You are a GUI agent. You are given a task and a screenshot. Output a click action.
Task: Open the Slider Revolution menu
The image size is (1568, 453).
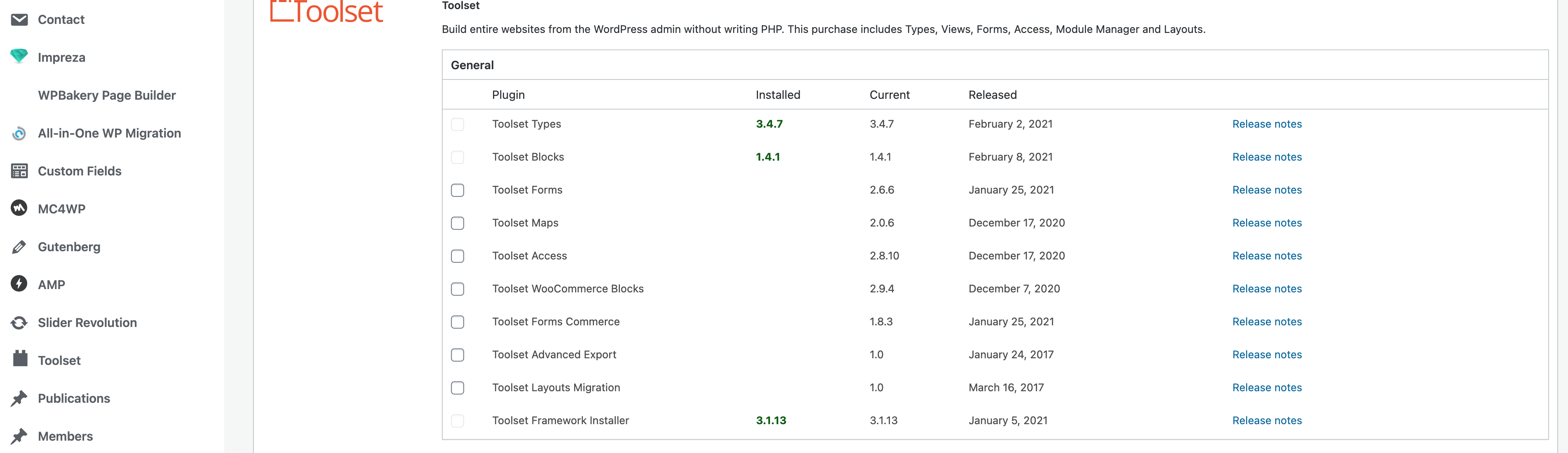[x=87, y=322]
